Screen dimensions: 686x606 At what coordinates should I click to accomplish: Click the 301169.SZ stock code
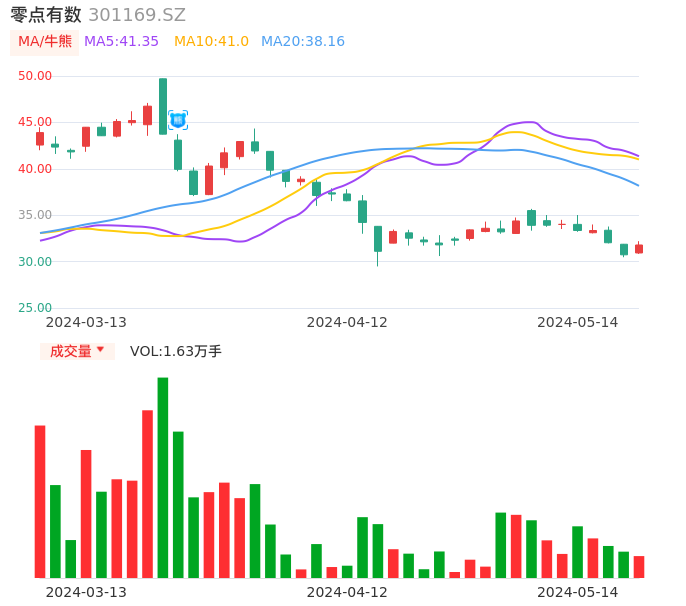pyautogui.click(x=137, y=15)
